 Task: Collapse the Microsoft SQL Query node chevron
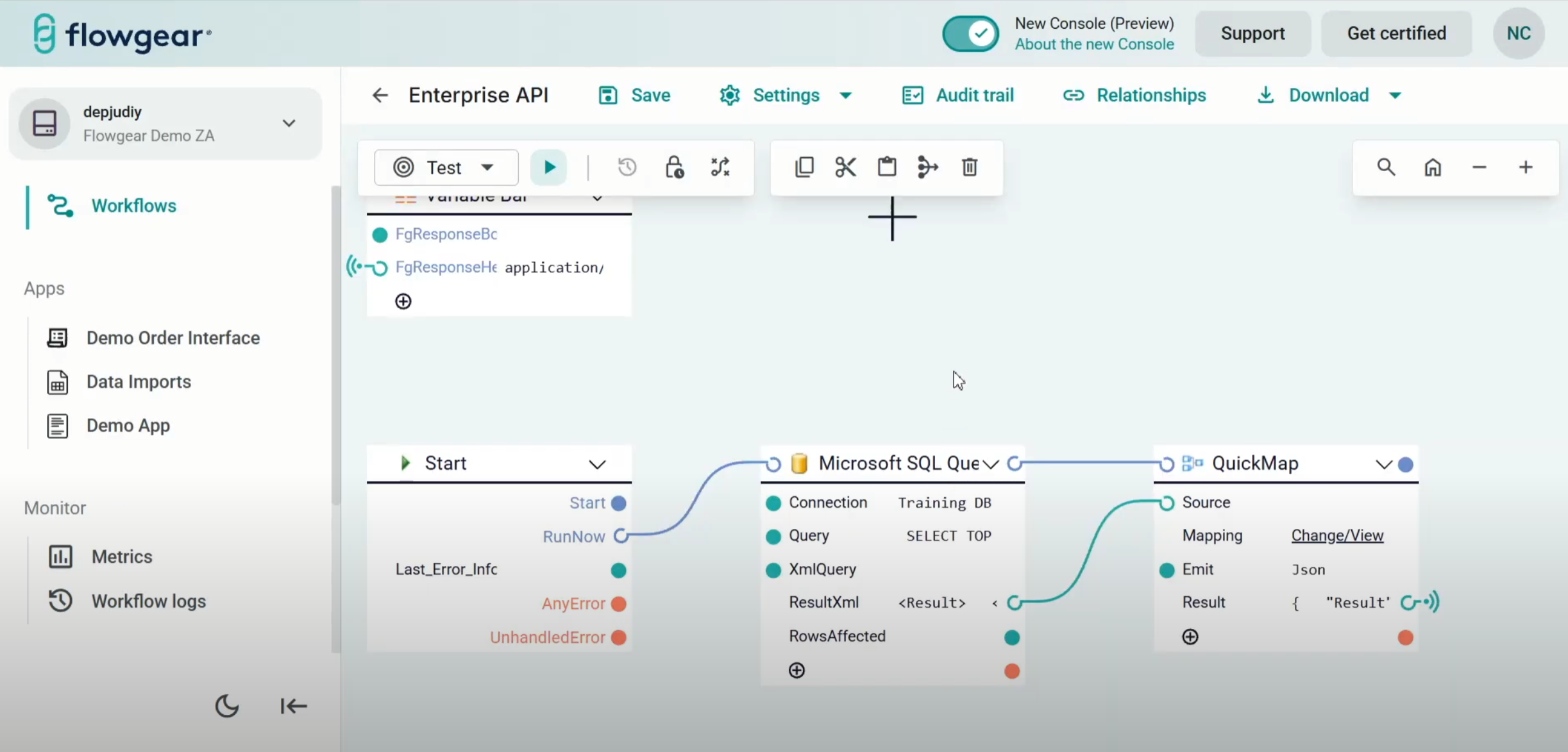(991, 464)
